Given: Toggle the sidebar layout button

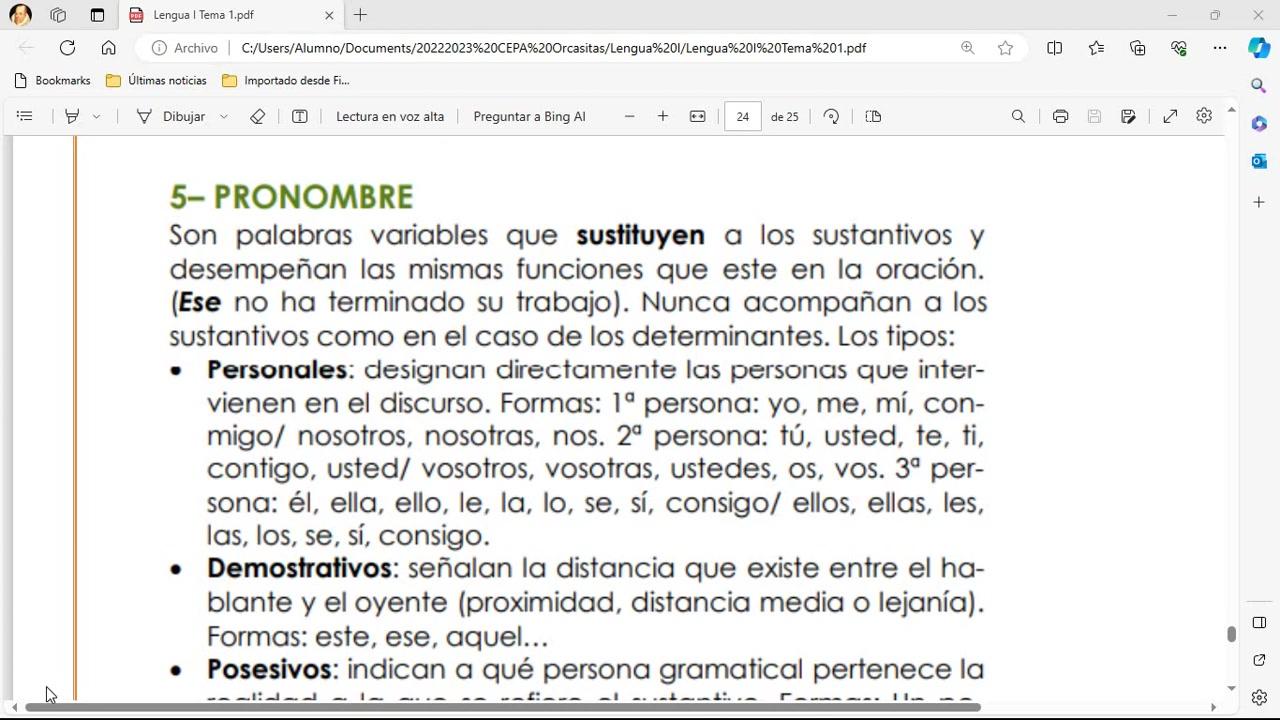Looking at the screenshot, I should (x=1259, y=622).
